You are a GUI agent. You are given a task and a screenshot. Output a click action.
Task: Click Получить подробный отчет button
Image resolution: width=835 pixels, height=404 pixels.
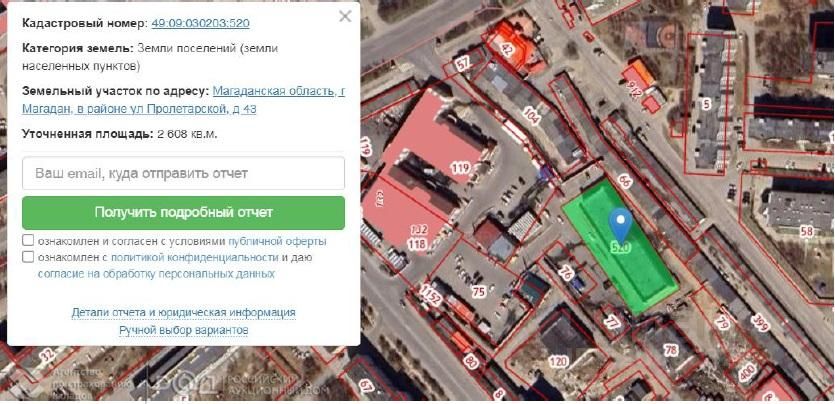[184, 212]
